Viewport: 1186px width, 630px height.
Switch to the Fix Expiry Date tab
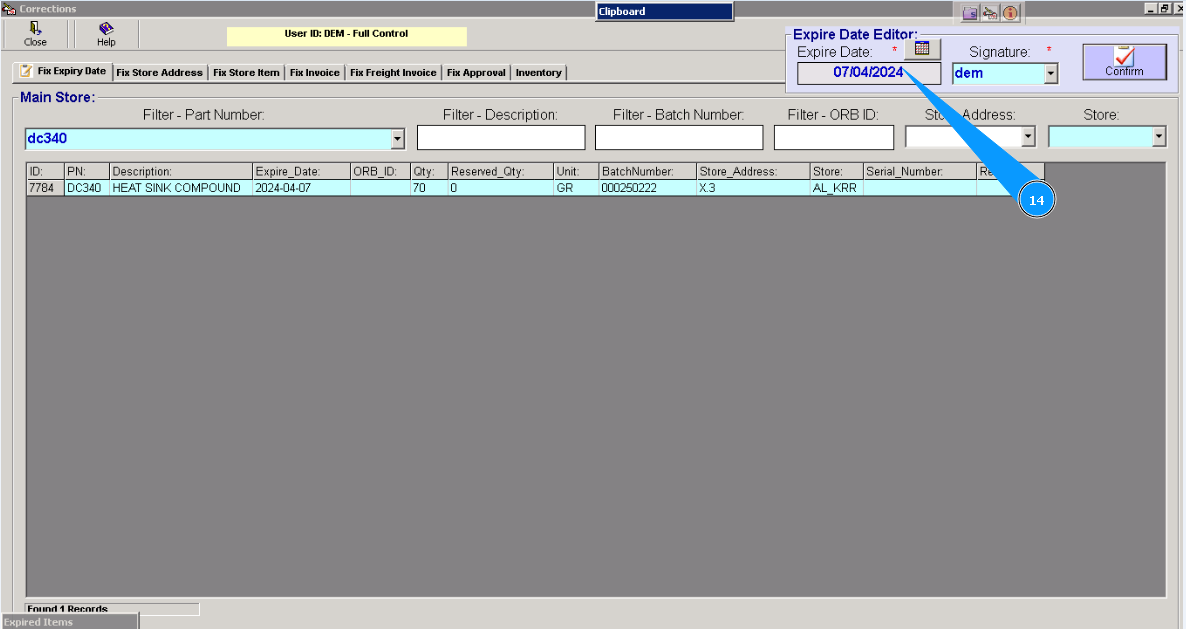coord(63,71)
